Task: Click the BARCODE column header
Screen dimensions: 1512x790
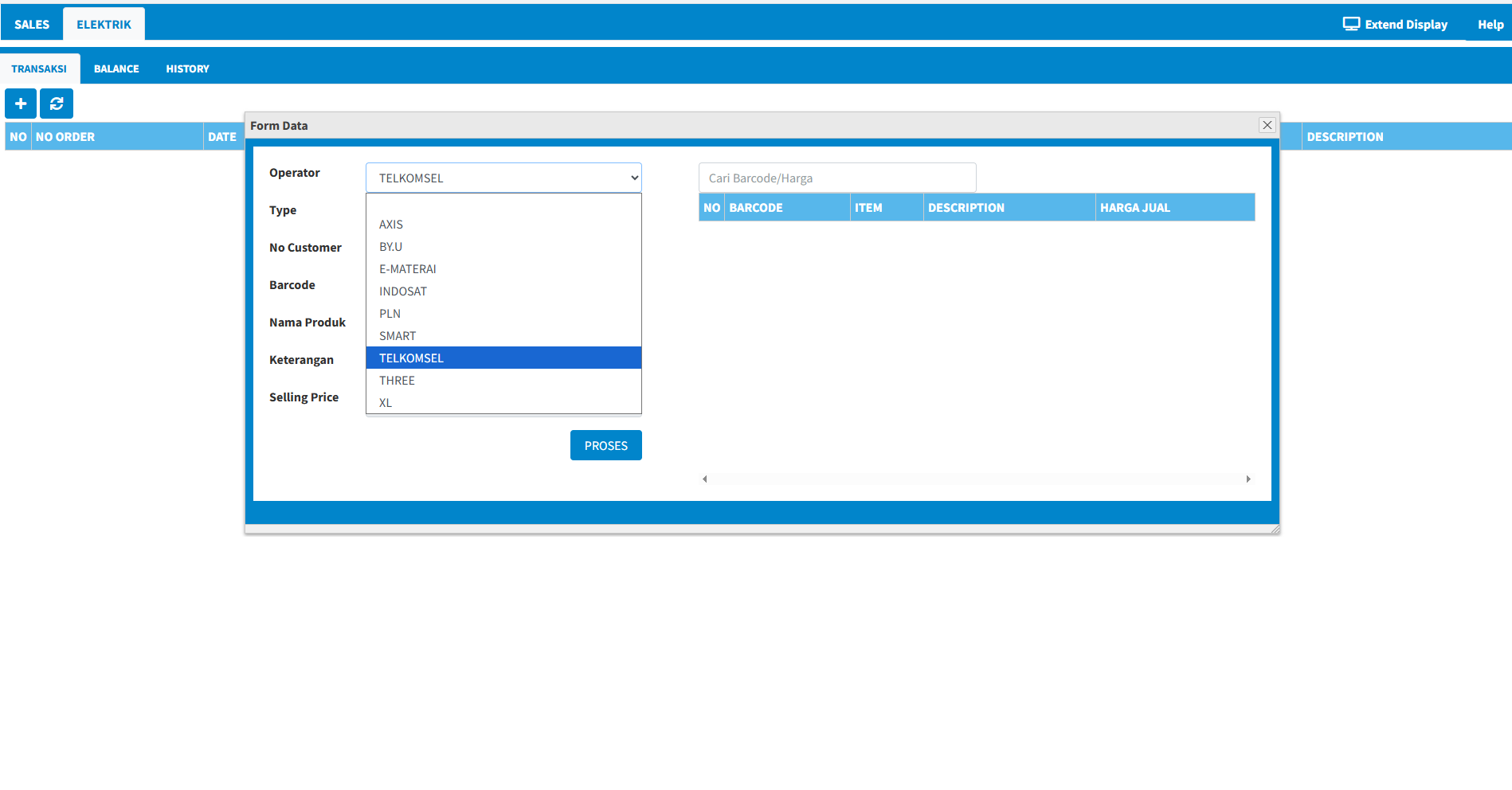Action: [787, 207]
